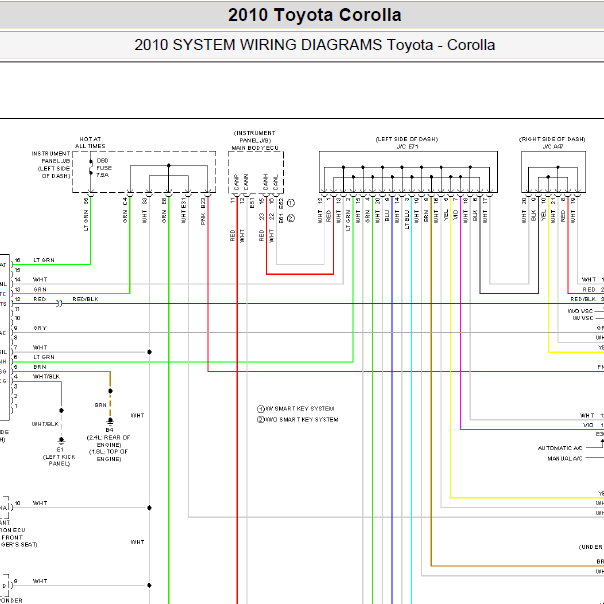Click the "LT GRN" label at connector pin 16
The height and width of the screenshot is (604, 604).
44,260
